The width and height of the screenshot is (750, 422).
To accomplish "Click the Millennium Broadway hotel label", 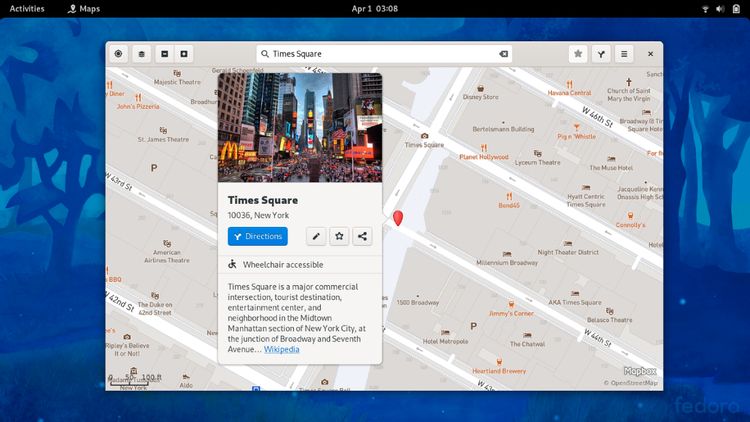I will tap(507, 263).
